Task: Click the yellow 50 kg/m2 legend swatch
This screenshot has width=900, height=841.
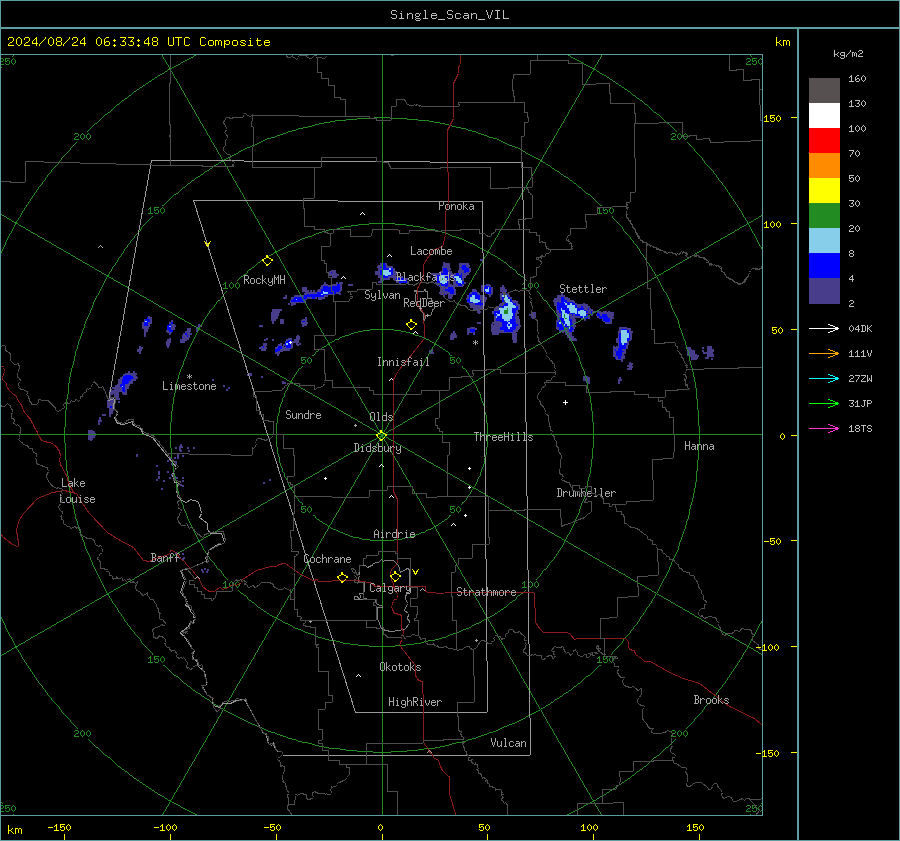Action: click(824, 191)
